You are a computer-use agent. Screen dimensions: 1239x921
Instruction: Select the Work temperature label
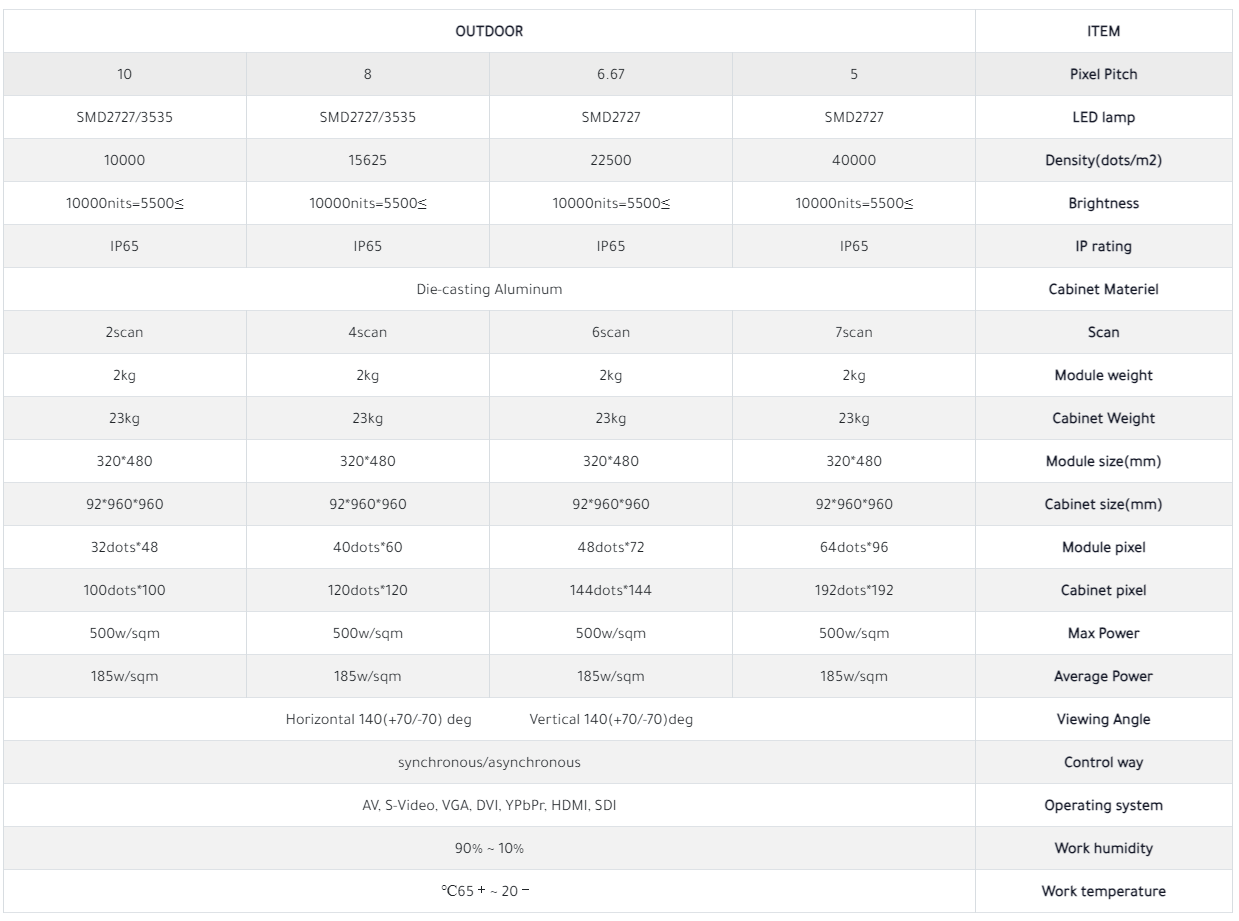click(1103, 891)
